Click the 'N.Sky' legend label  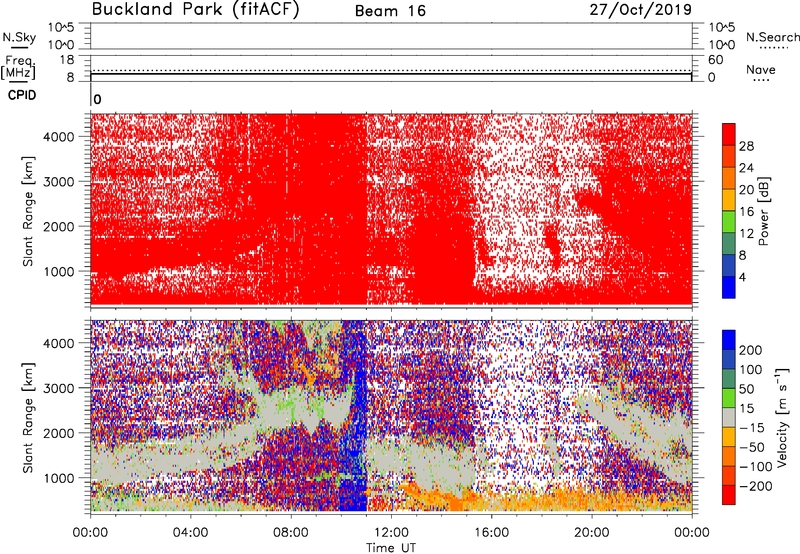point(19,37)
